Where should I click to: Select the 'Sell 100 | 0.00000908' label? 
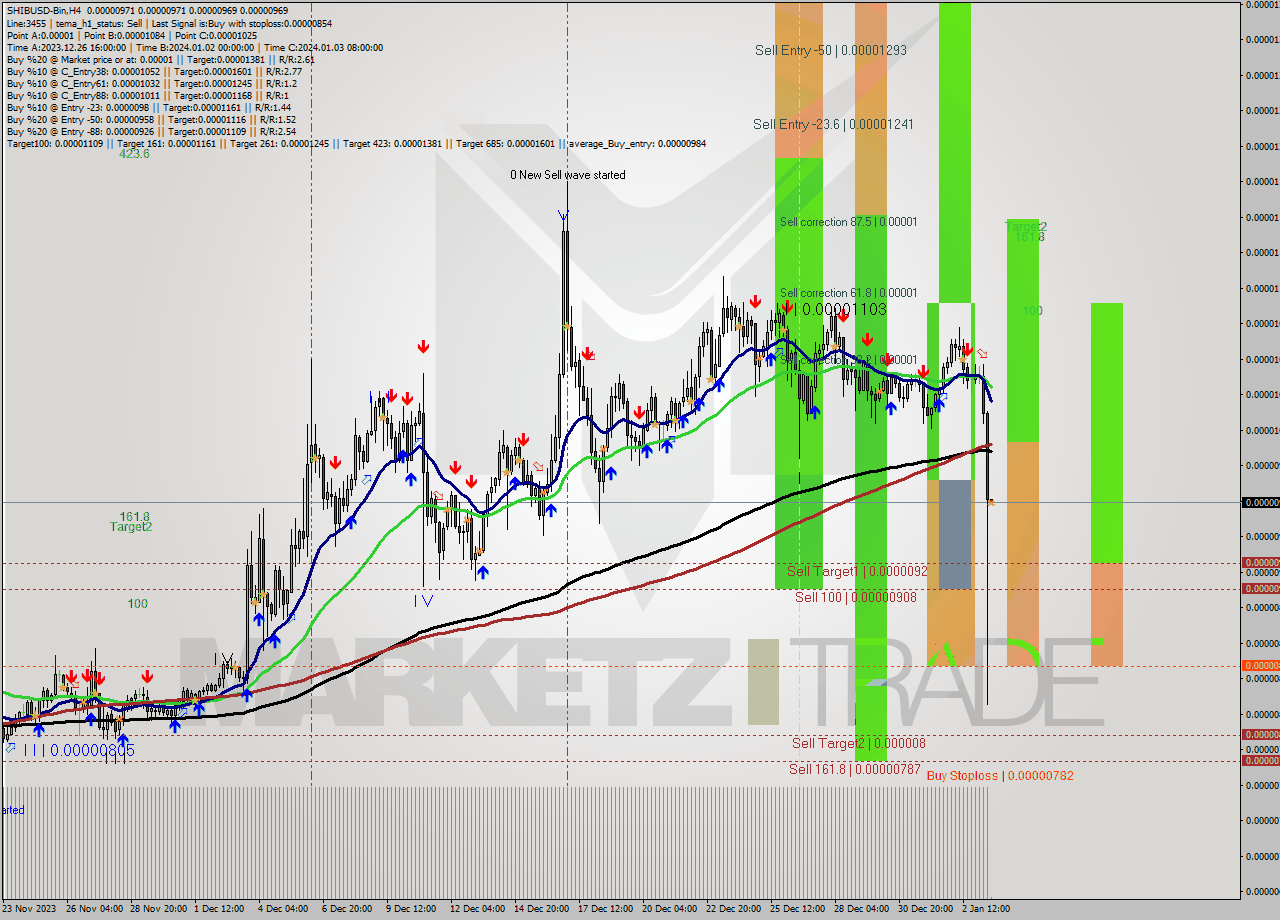856,597
